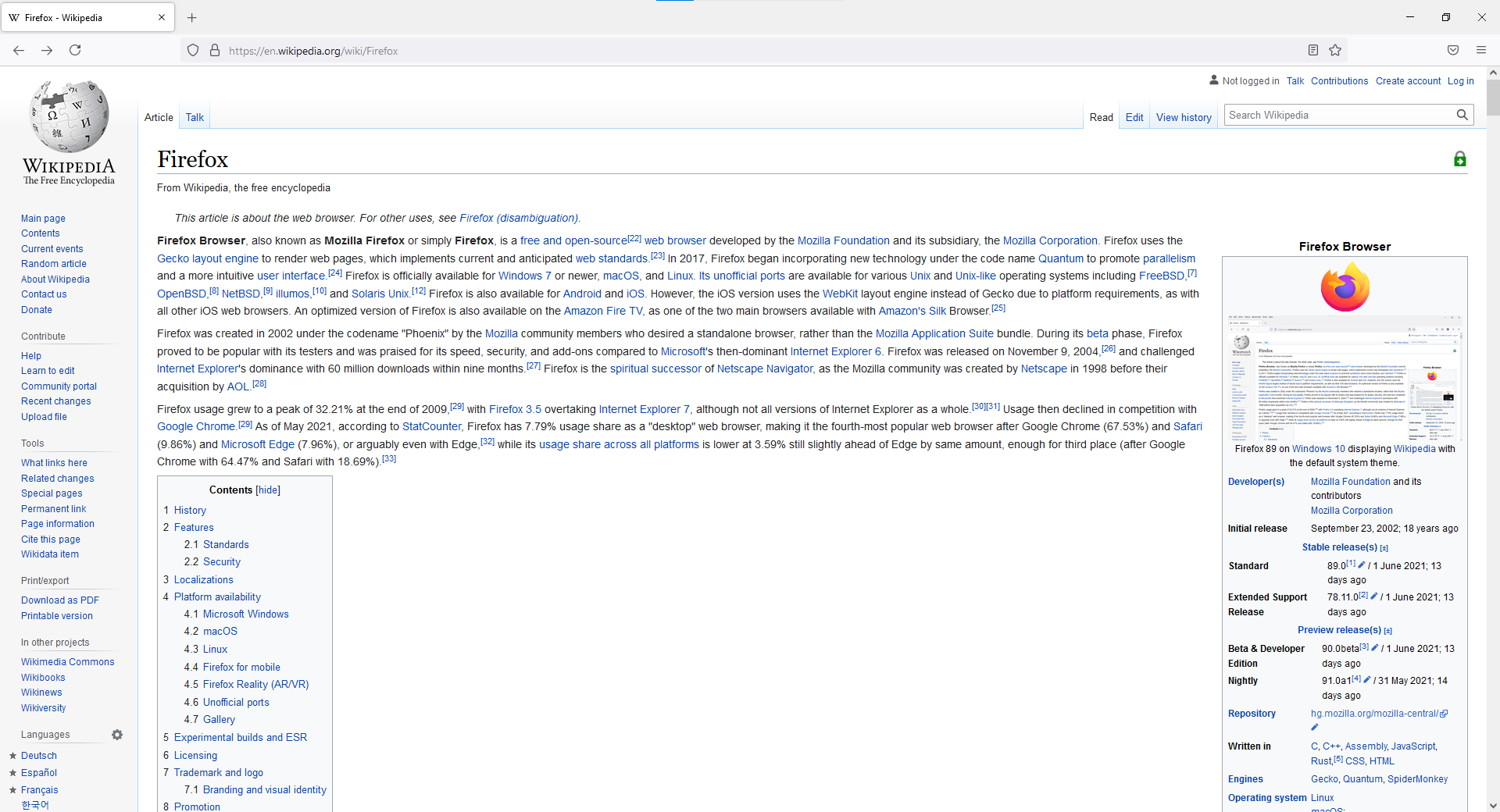Open the Firefox application hamburger menu
This screenshot has height=812, width=1500.
point(1481,50)
